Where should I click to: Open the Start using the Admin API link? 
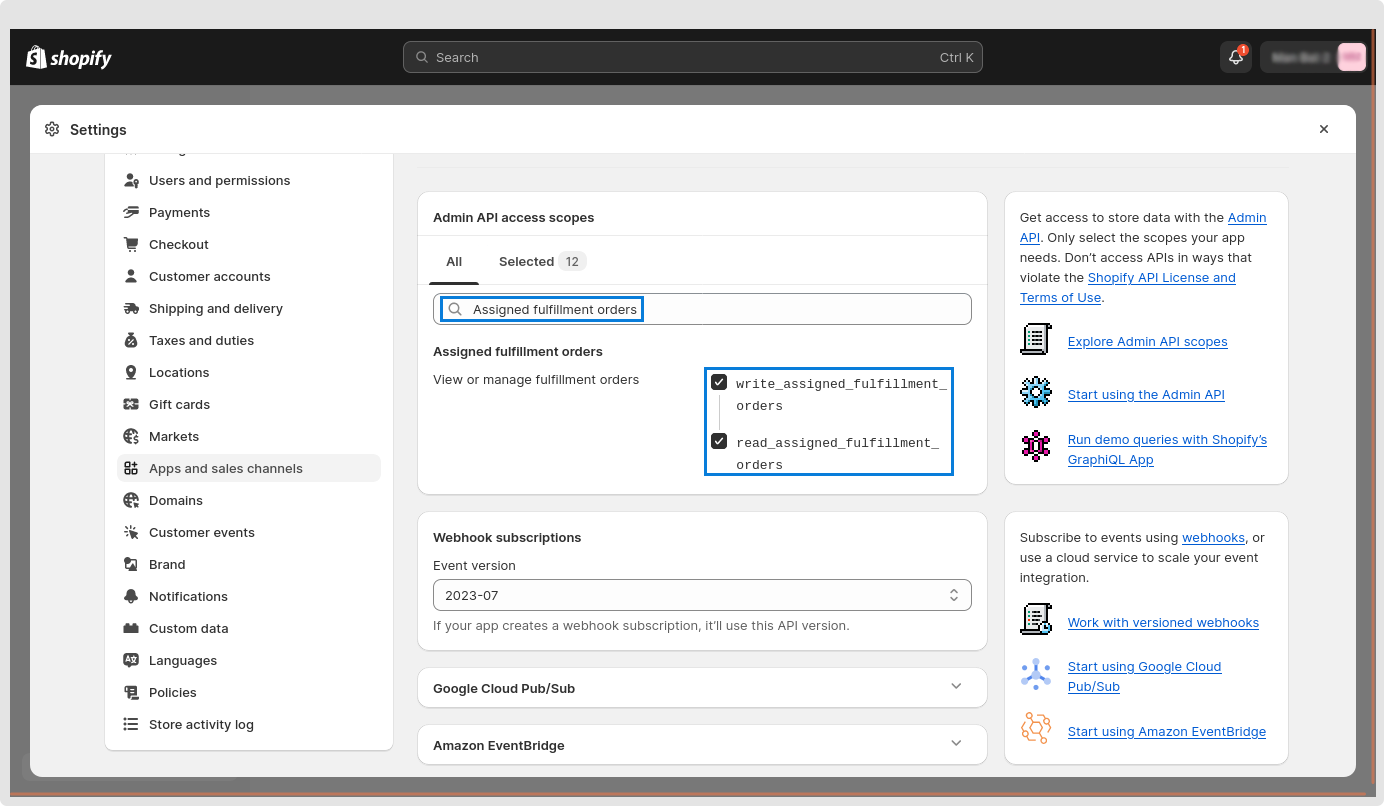[1146, 395]
